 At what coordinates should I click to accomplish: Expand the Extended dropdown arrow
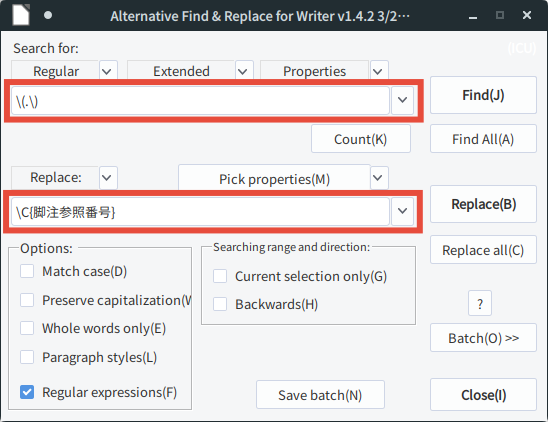pos(243,71)
